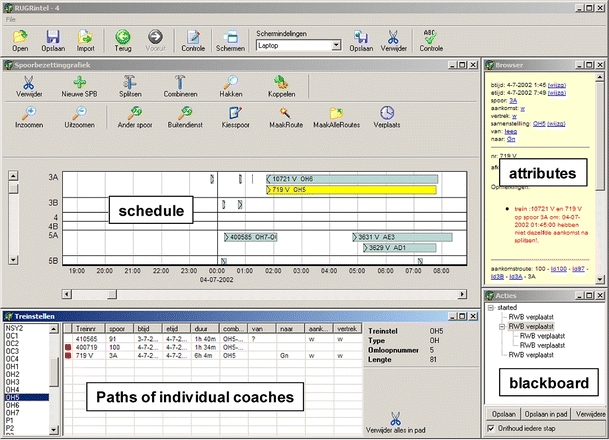Select the Kiesspoor tool

click(x=235, y=113)
